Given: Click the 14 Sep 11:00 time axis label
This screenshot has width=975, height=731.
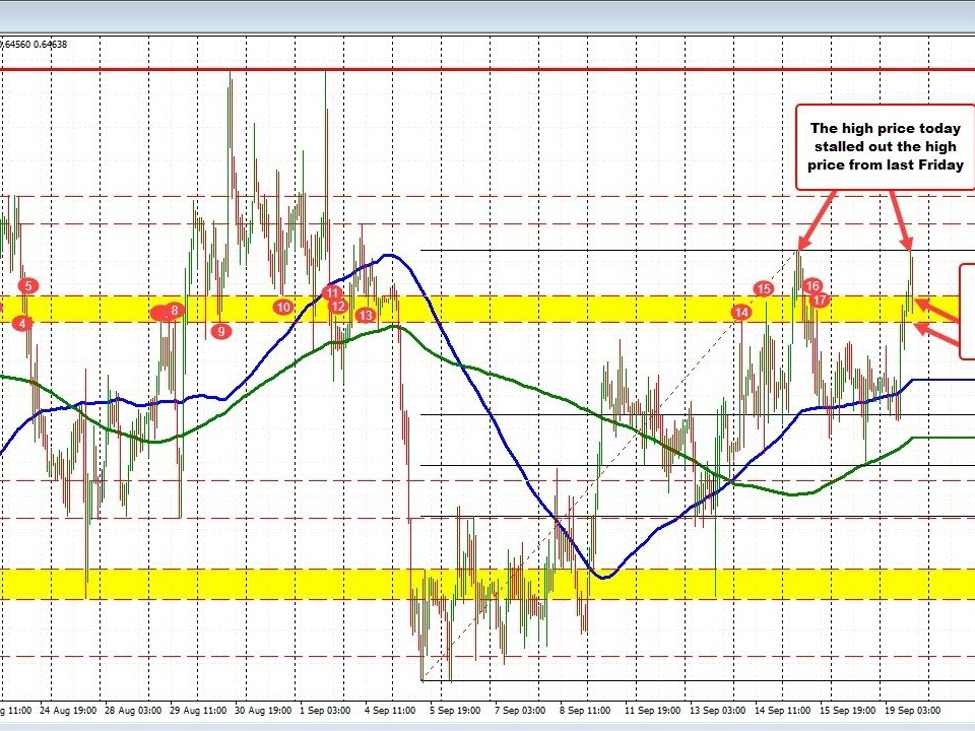Looking at the screenshot, I should [783, 711].
